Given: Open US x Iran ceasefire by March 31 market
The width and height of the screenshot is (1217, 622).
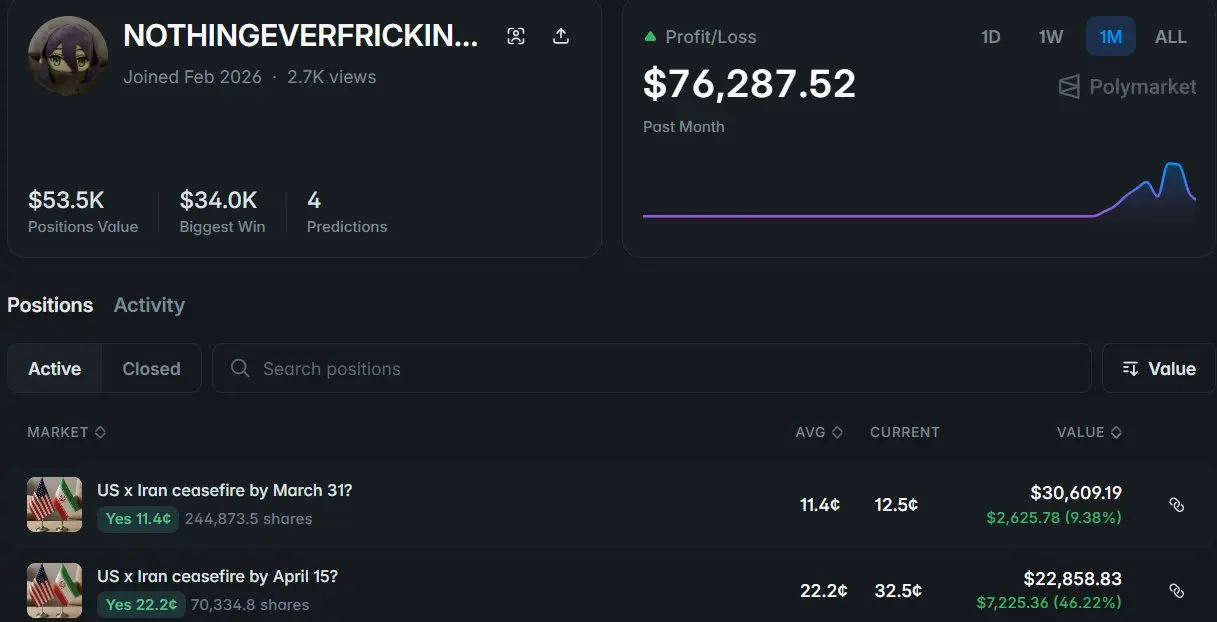Looking at the screenshot, I should pyautogui.click(x=225, y=491).
